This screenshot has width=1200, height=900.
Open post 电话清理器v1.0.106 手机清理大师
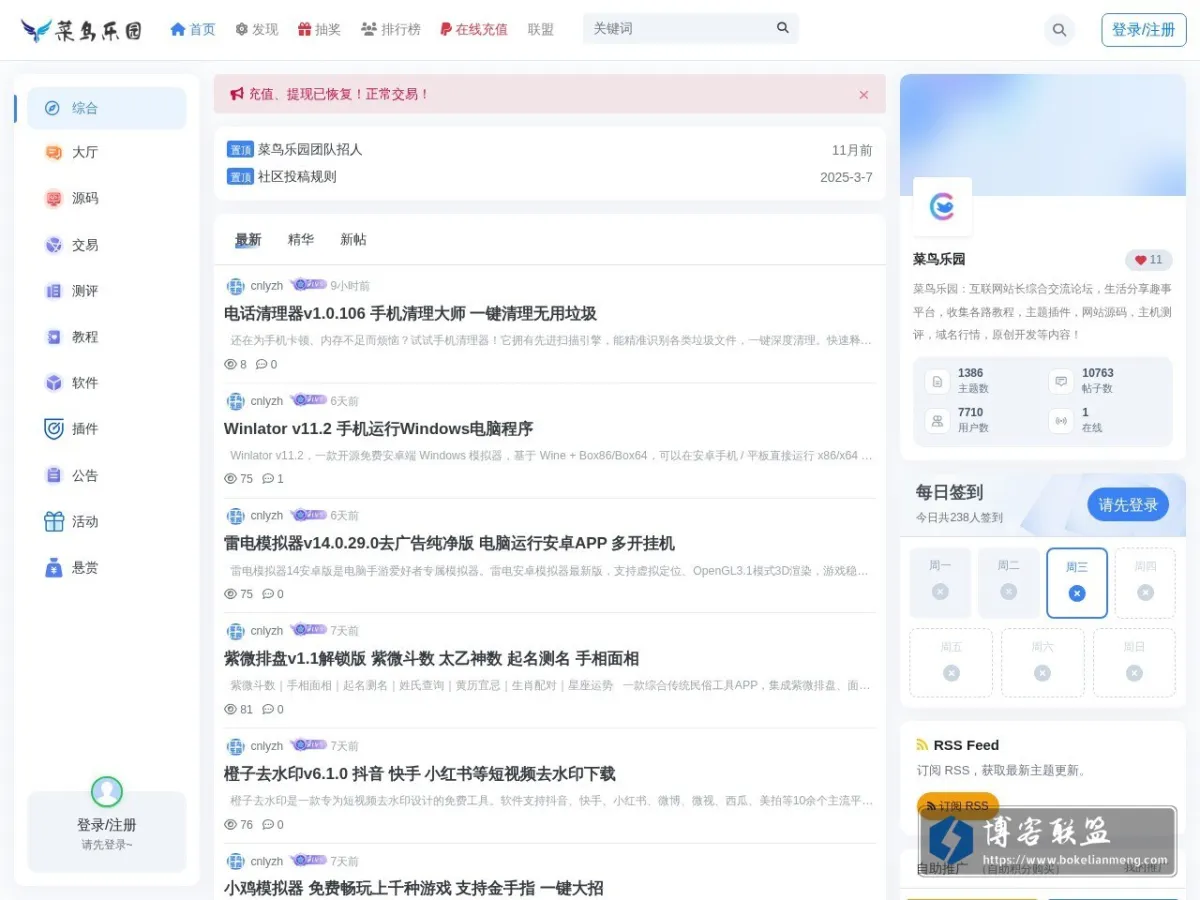(x=410, y=314)
